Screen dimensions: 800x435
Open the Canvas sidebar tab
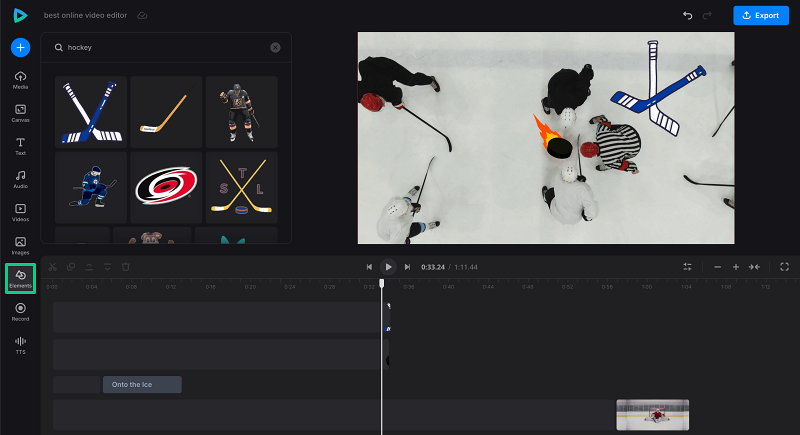coord(20,113)
